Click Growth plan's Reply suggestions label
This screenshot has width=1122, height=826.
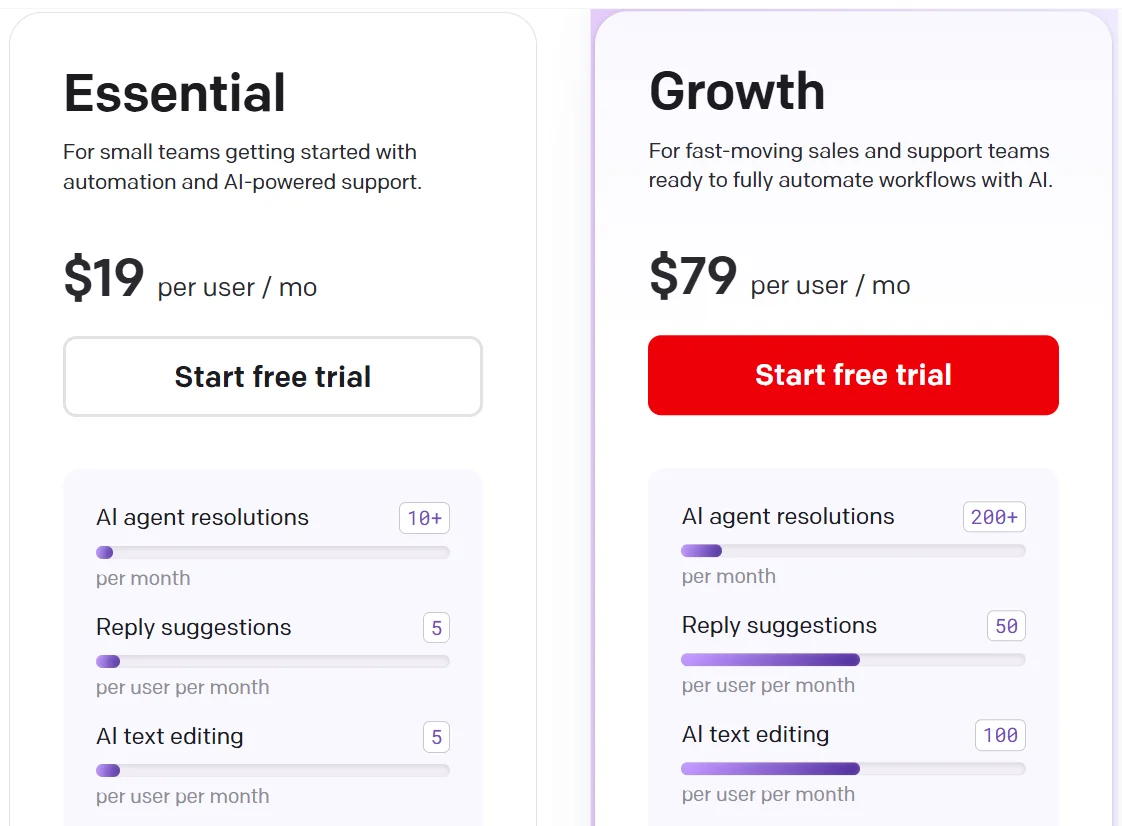pyautogui.click(x=779, y=626)
